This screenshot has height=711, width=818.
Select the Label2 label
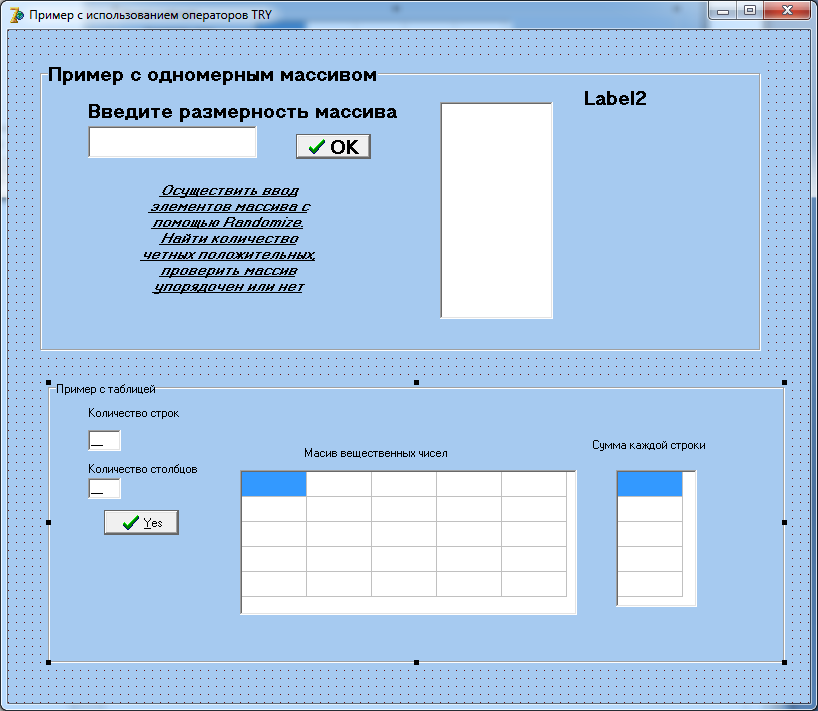(615, 99)
